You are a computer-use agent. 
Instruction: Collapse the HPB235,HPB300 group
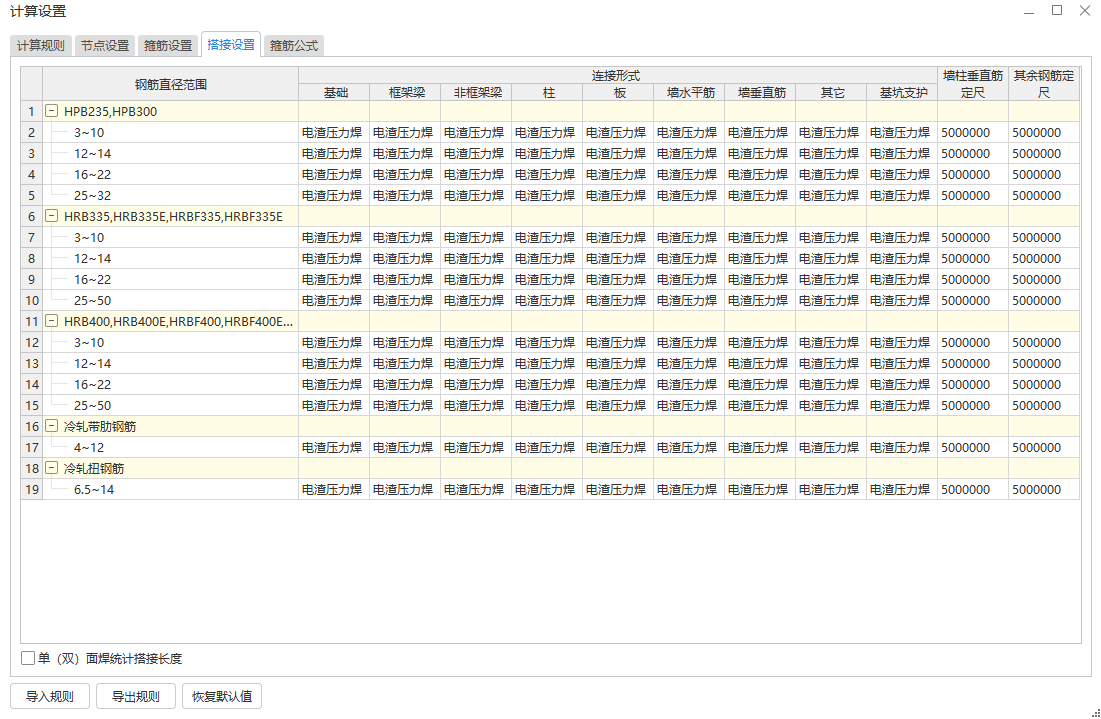tap(51, 111)
